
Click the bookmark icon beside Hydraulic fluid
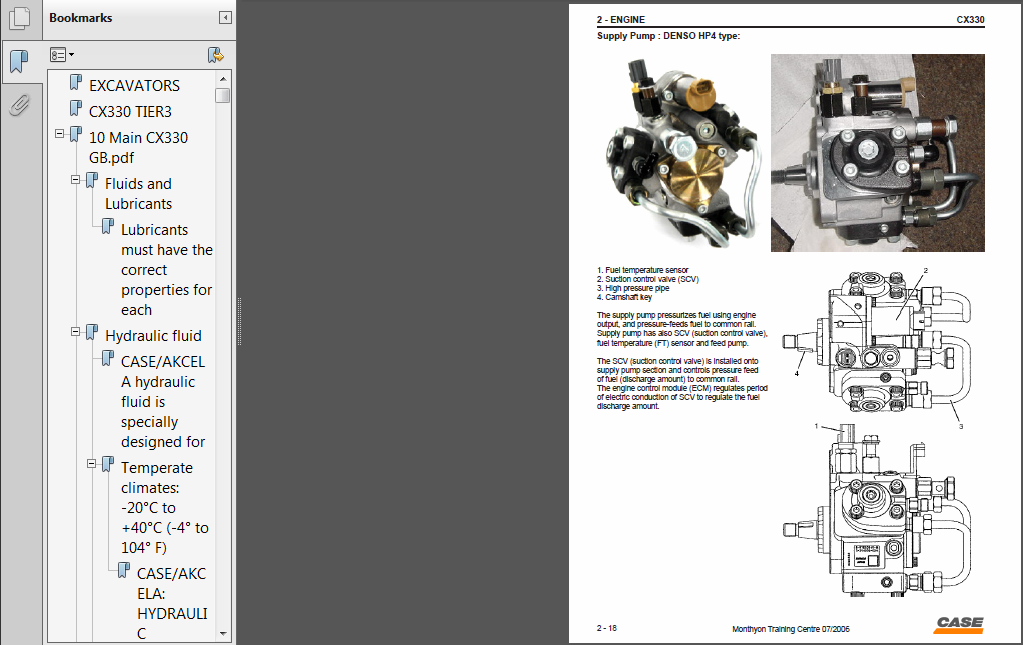tap(92, 332)
